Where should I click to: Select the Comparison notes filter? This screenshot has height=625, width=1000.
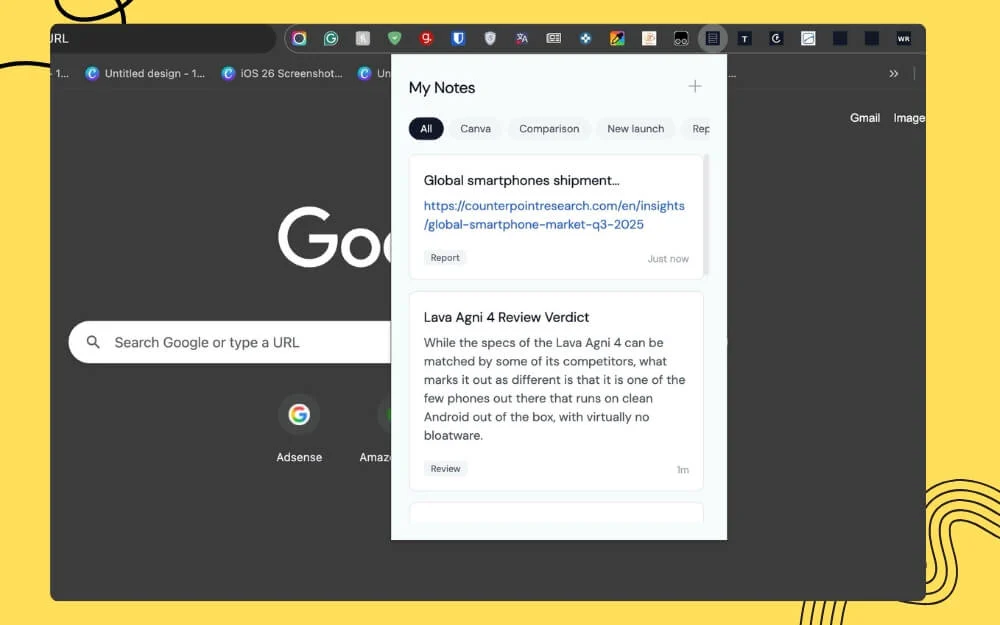[548, 128]
